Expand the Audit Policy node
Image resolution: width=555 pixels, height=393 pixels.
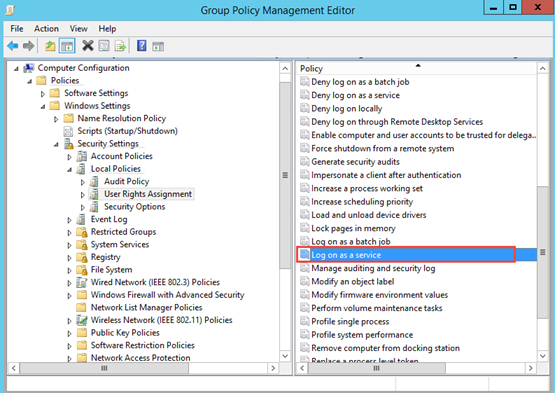tap(82, 182)
